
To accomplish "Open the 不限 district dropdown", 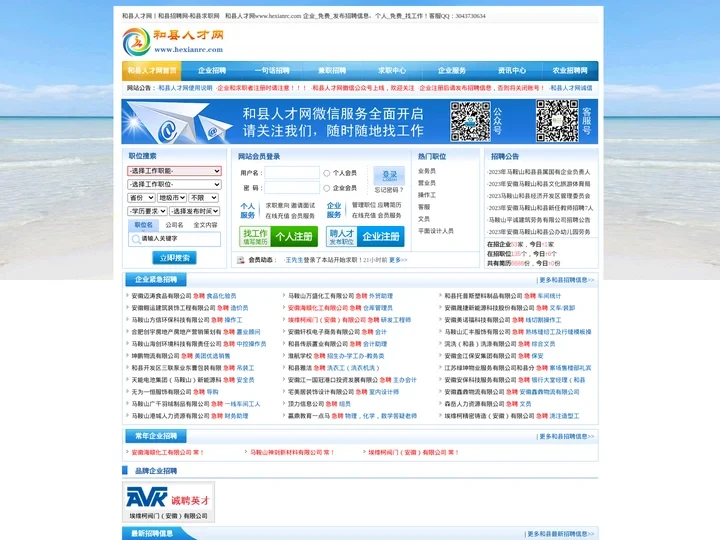I will point(204,198).
